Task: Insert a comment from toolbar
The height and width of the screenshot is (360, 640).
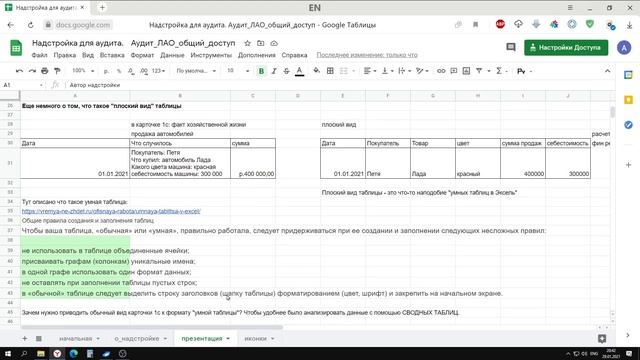Action: pyautogui.click(x=453, y=71)
